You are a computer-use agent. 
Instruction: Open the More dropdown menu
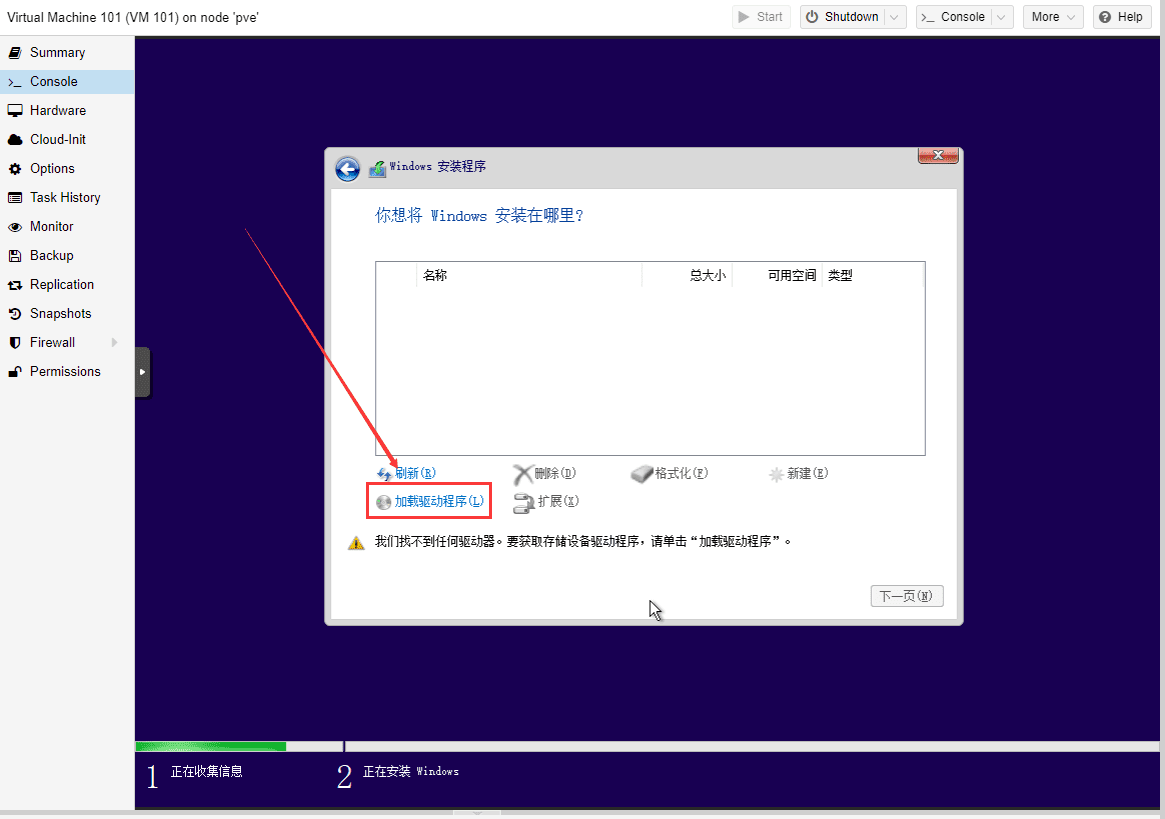(x=1053, y=17)
